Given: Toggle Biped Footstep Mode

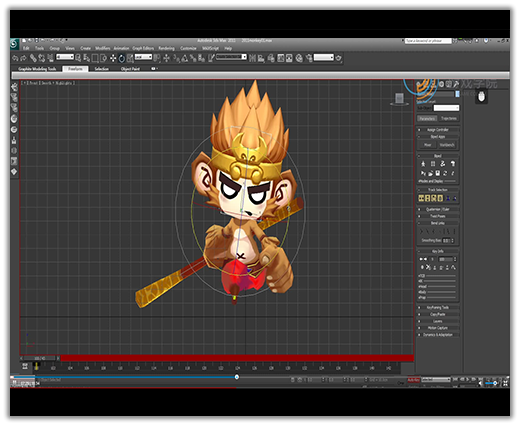Looking at the screenshot, I should 433,164.
